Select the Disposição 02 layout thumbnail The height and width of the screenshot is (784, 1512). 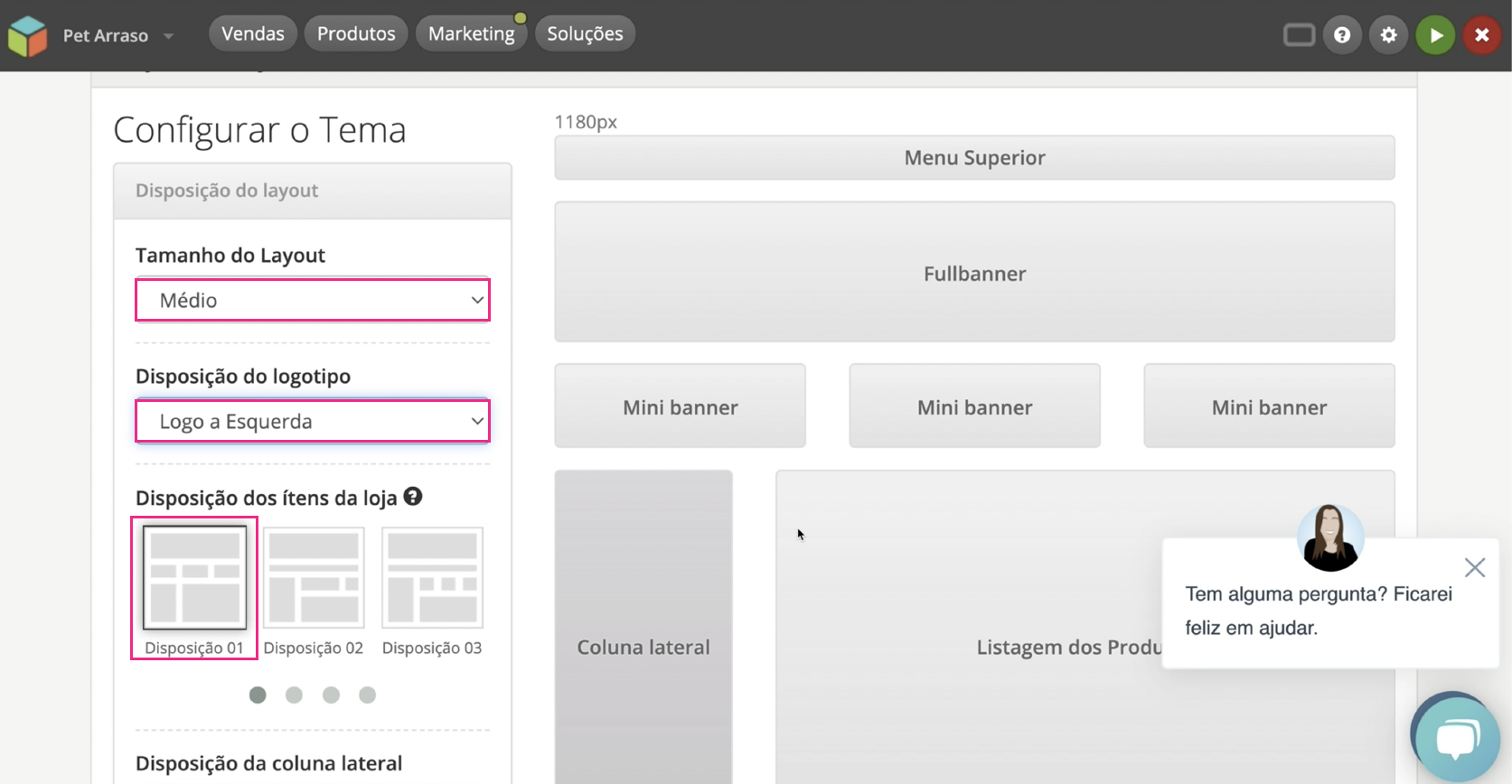click(x=314, y=578)
